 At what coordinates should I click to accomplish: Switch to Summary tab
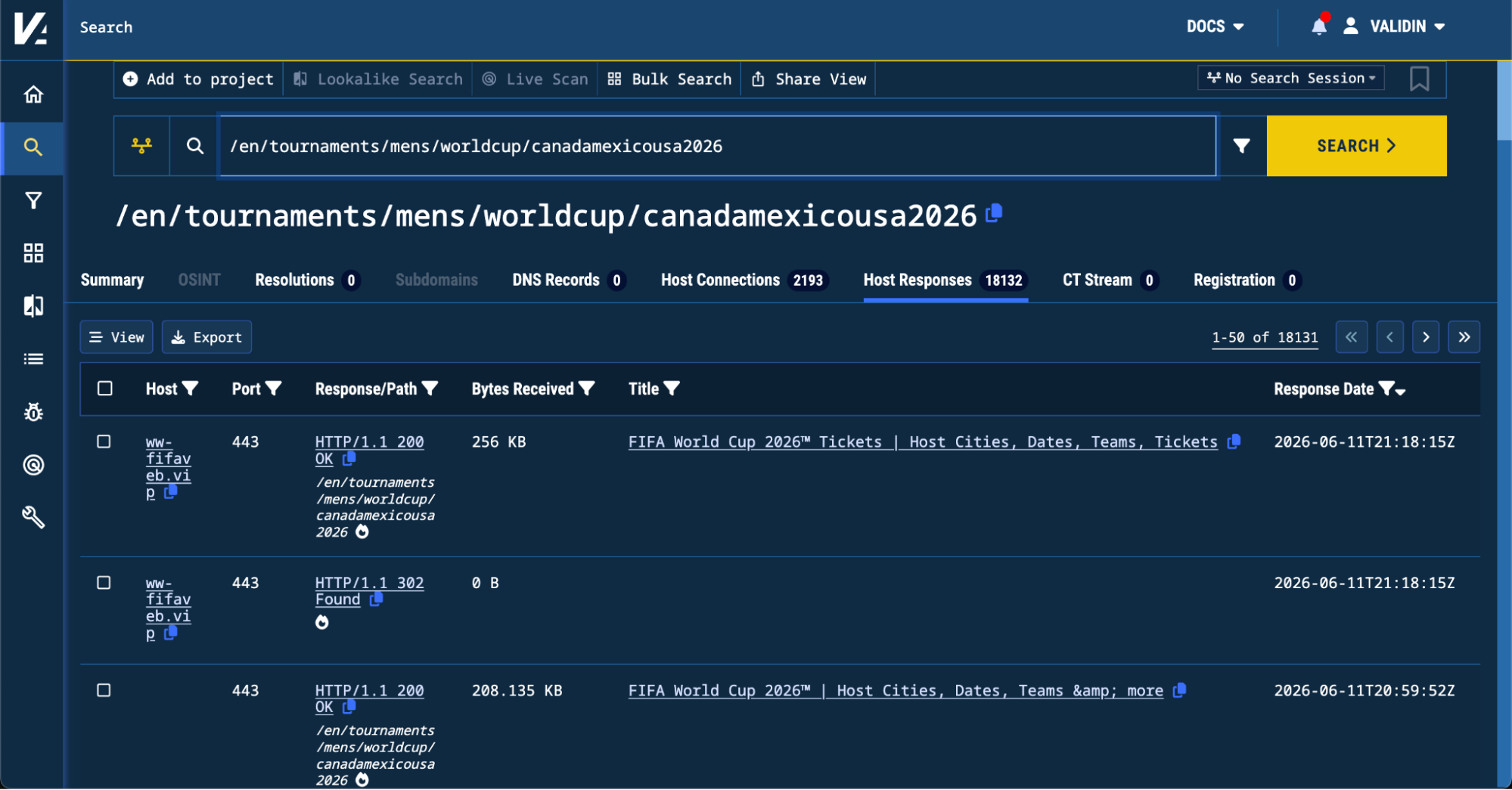pos(113,280)
